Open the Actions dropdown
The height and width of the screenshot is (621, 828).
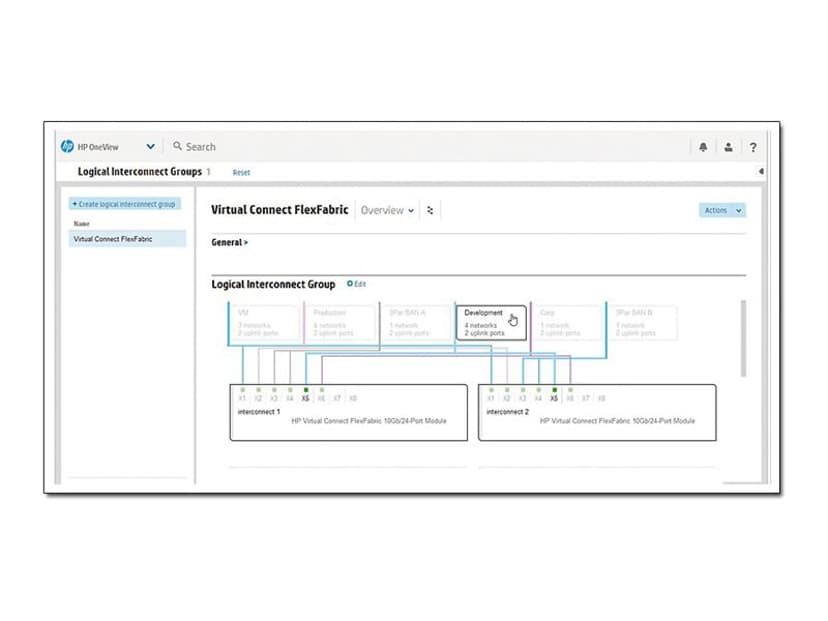pos(721,210)
